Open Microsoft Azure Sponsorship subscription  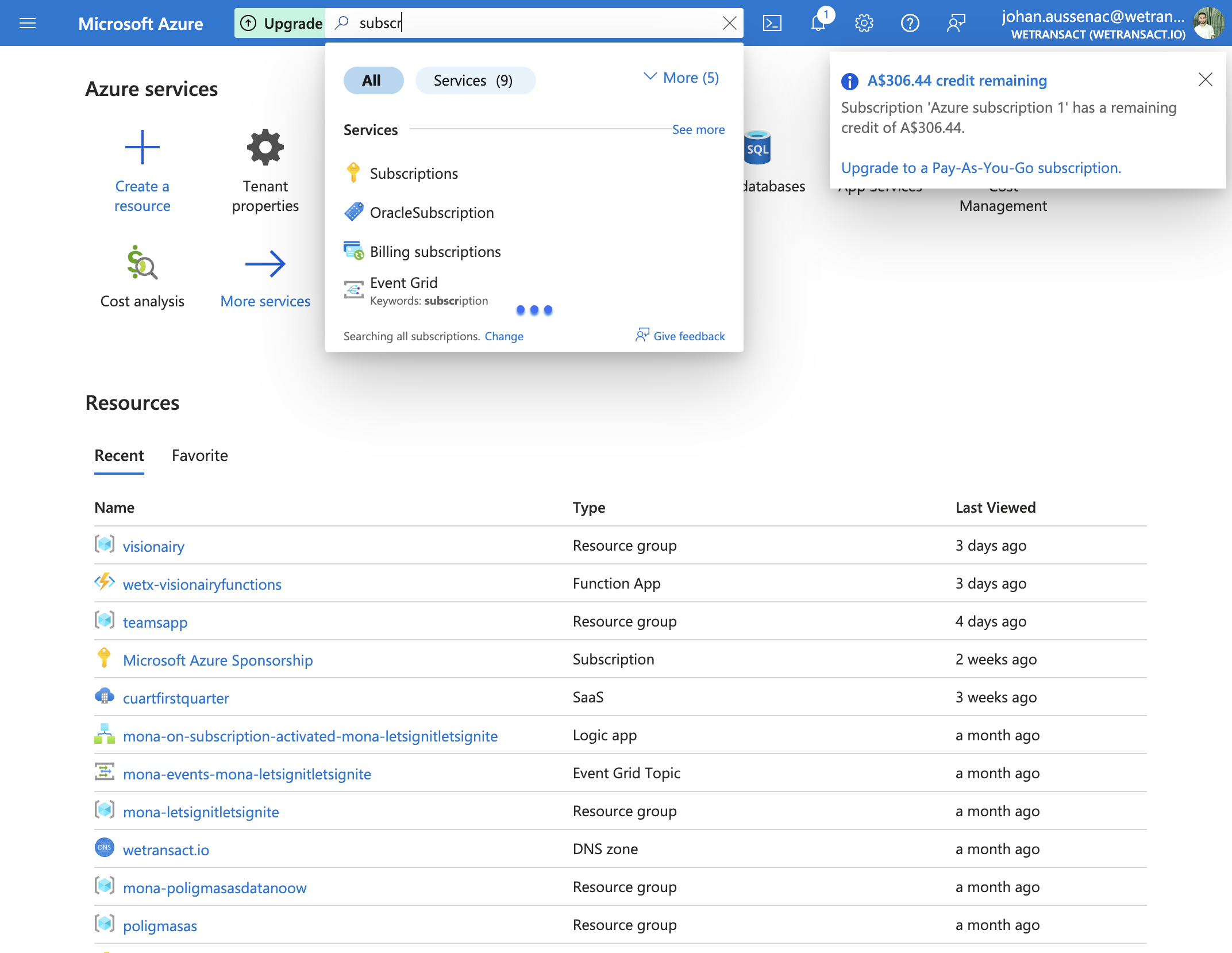218,660
